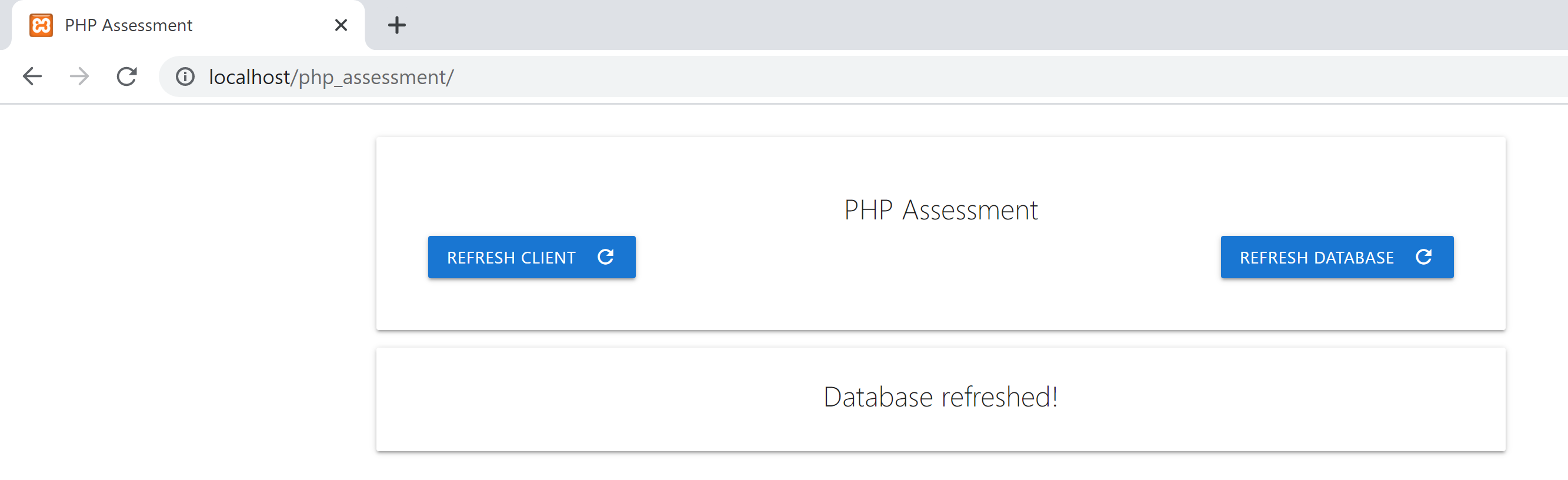
Task: Click the browser forward navigation arrow
Action: click(x=79, y=76)
